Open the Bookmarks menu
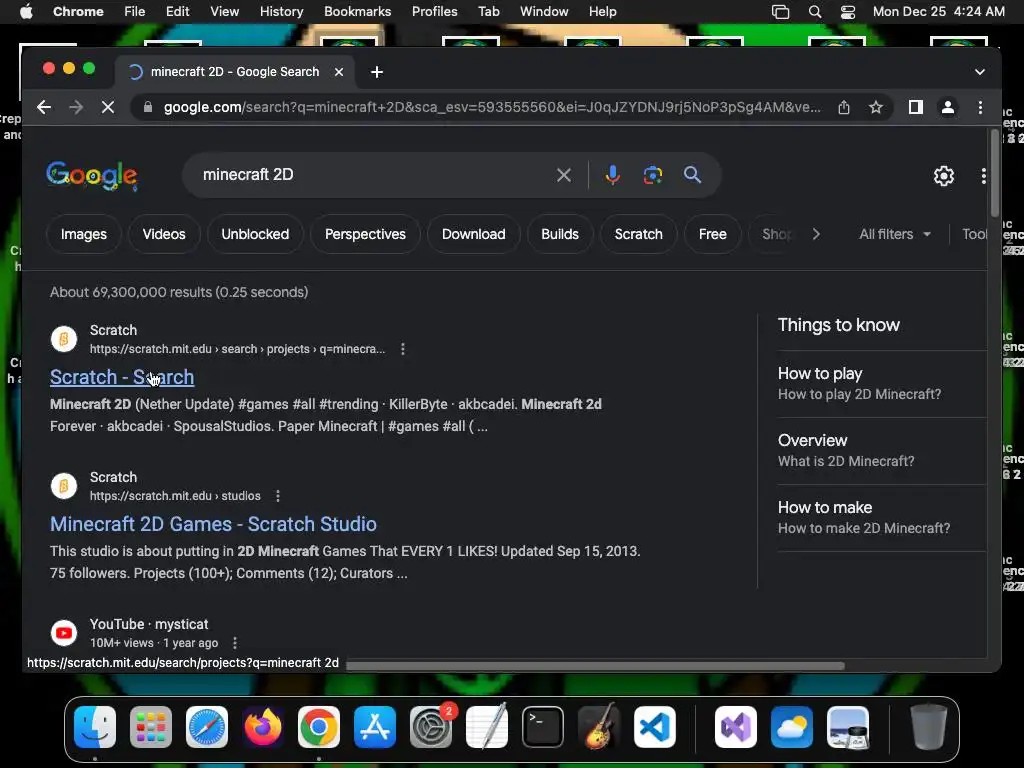Image resolution: width=1024 pixels, height=768 pixels. pos(357,12)
